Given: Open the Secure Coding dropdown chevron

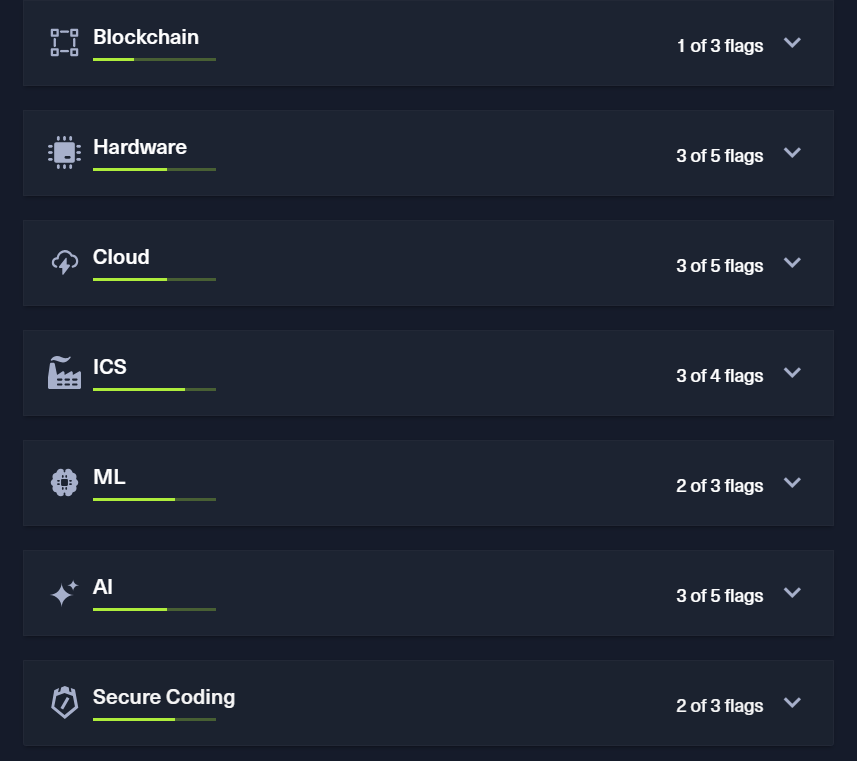Looking at the screenshot, I should pyautogui.click(x=792, y=702).
